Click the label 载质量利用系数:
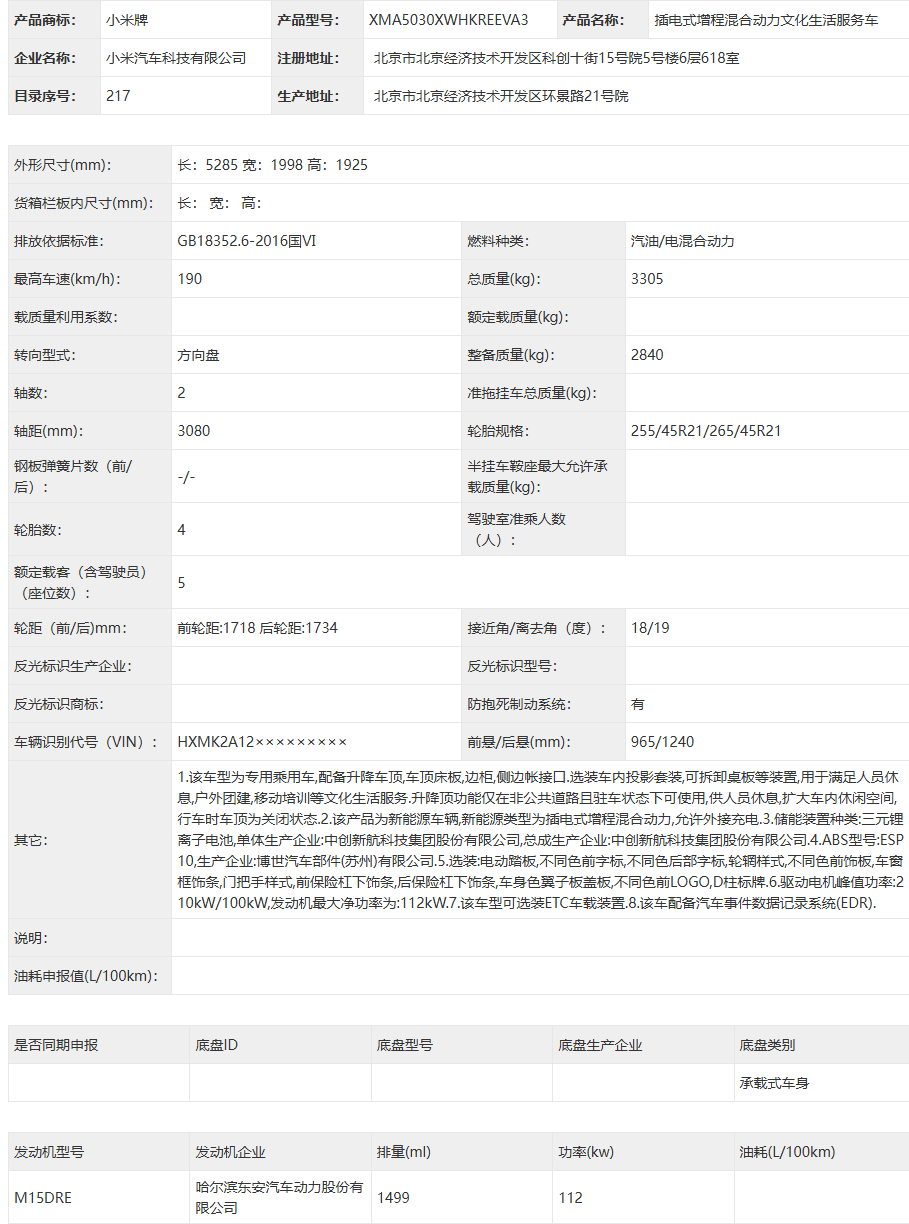The image size is (909, 1224). click(x=66, y=317)
